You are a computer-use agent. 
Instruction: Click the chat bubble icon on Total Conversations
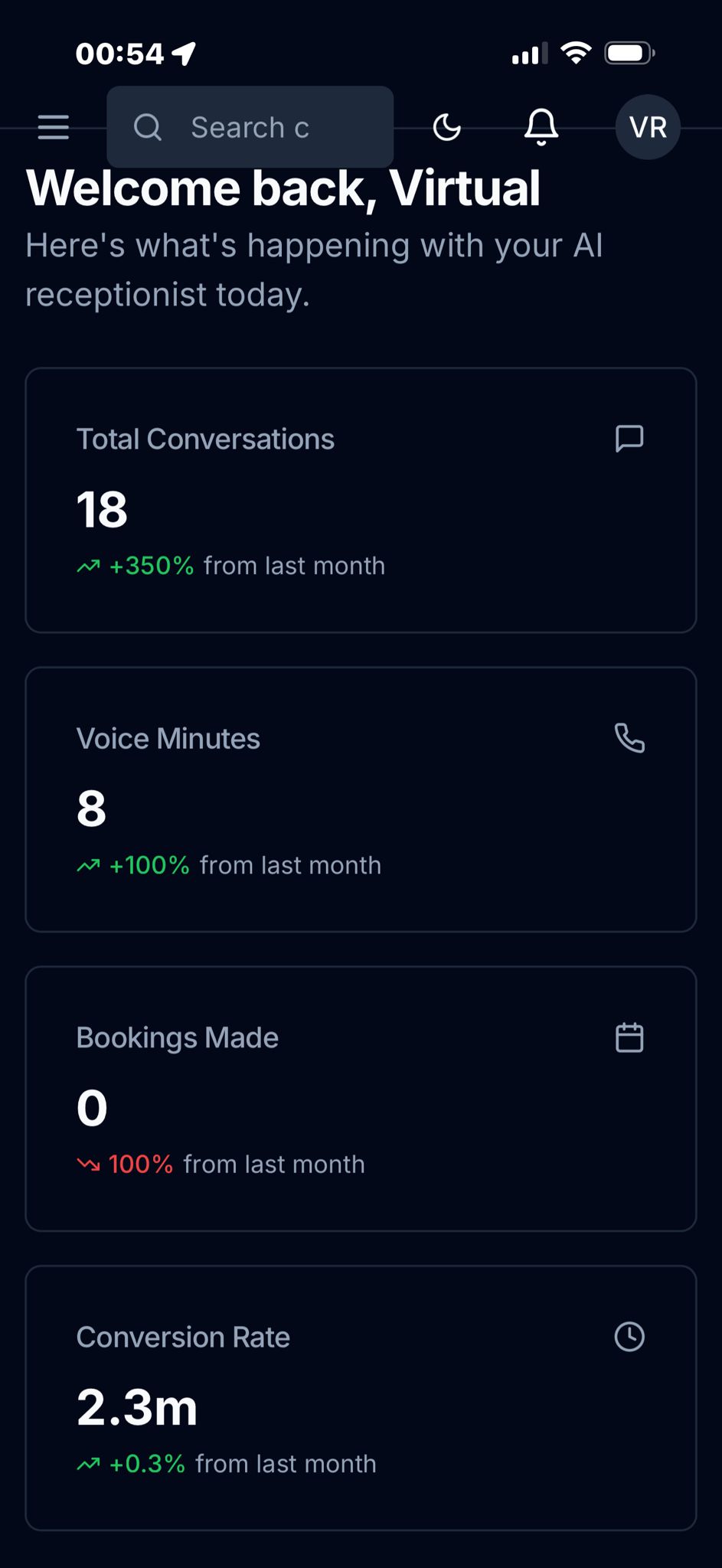point(629,439)
